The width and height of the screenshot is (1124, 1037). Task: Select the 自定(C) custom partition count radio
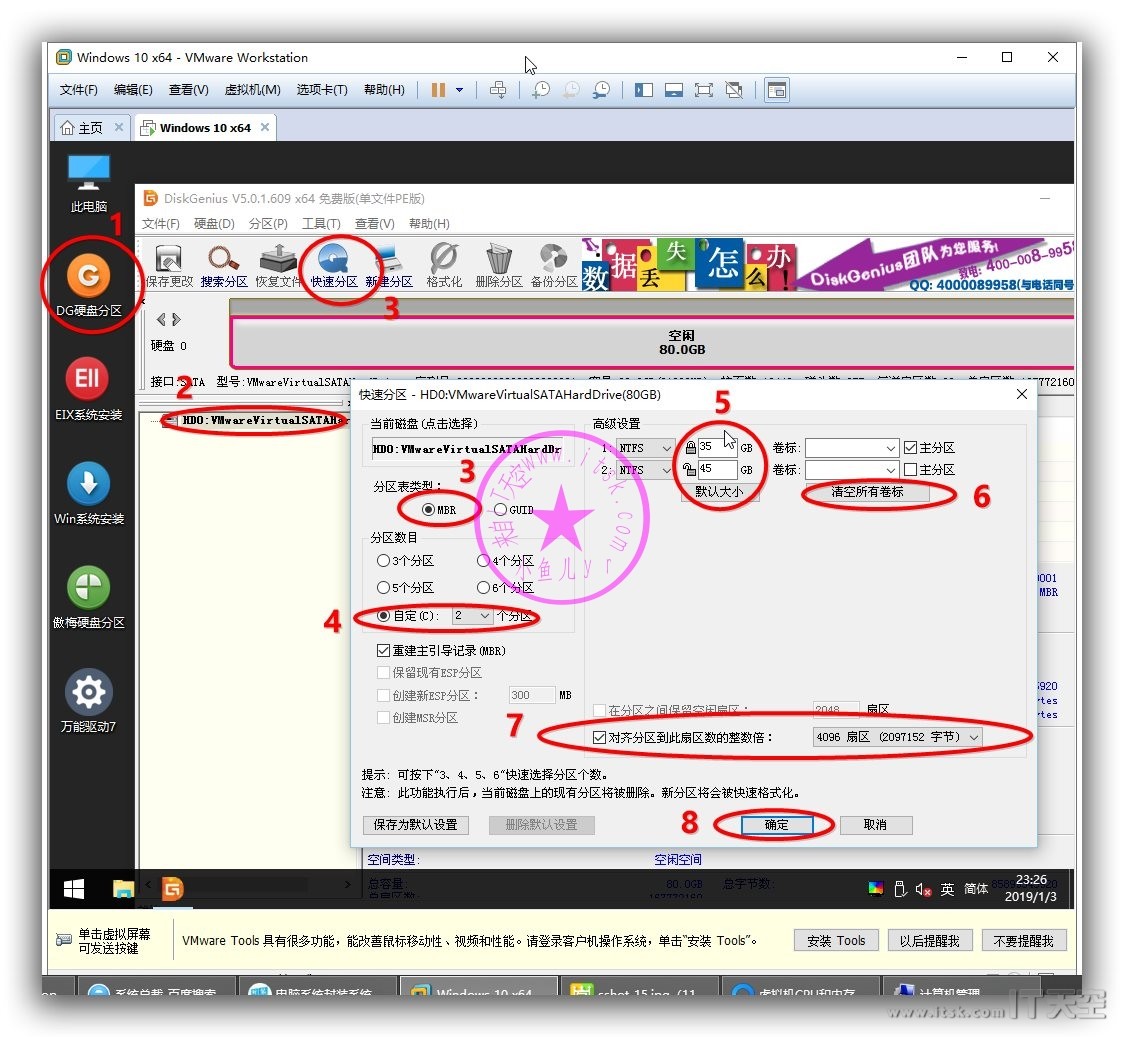(x=384, y=616)
